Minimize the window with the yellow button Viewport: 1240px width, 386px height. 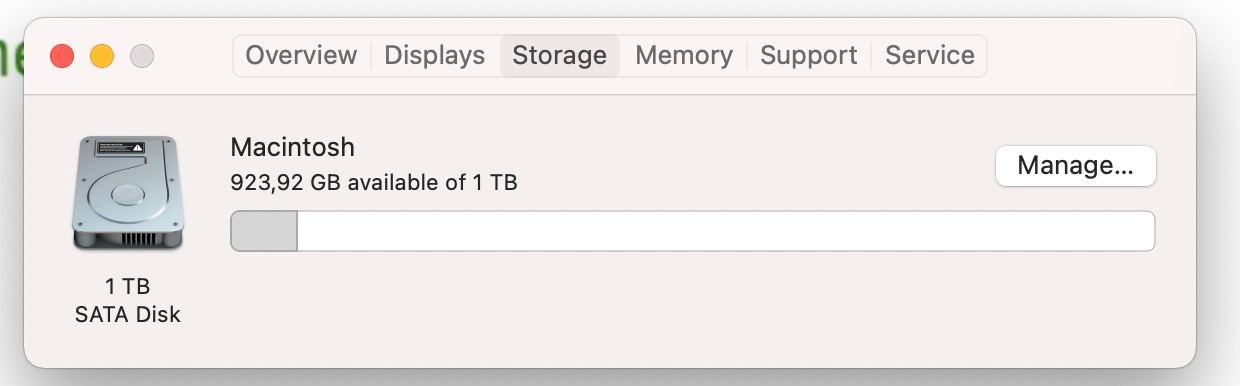pos(102,56)
